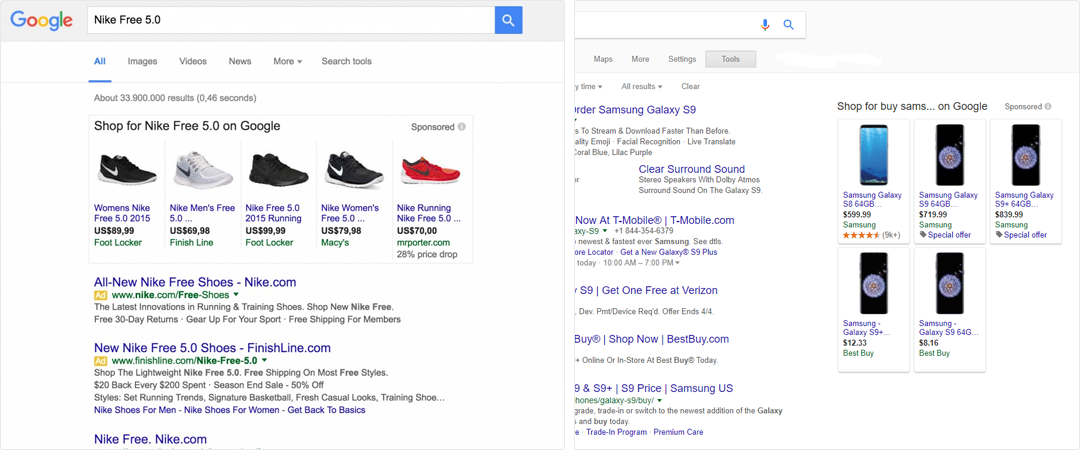The image size is (1080, 450).
Task: Open Clear Surround Sound link
Action: (692, 169)
